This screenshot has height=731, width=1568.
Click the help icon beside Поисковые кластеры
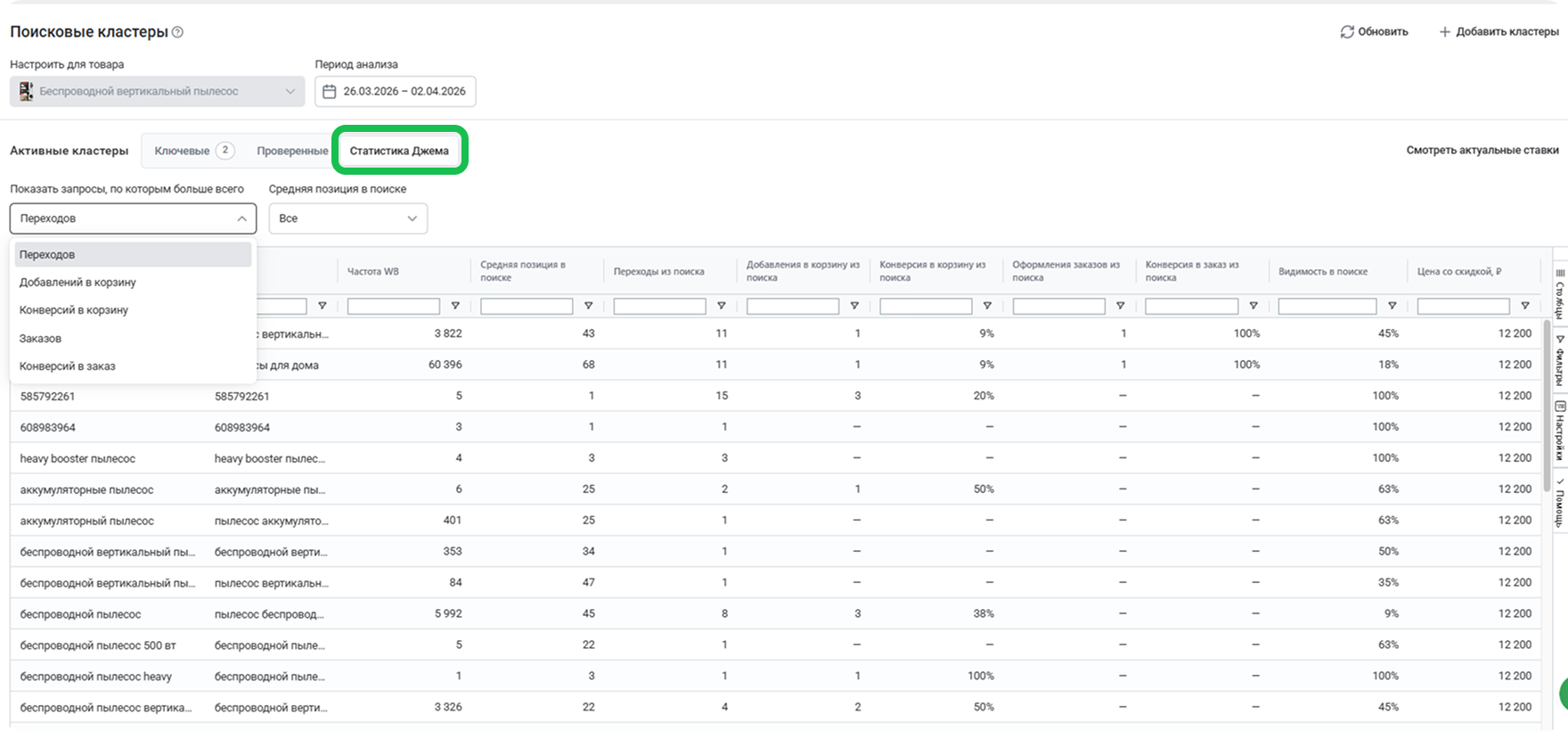[x=177, y=32]
